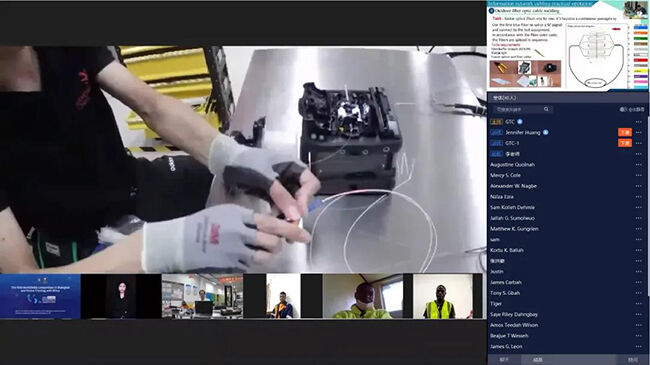650x365 pixels.
Task: Open the shared slide preview about fiber optic cable welding
Action: point(567,45)
